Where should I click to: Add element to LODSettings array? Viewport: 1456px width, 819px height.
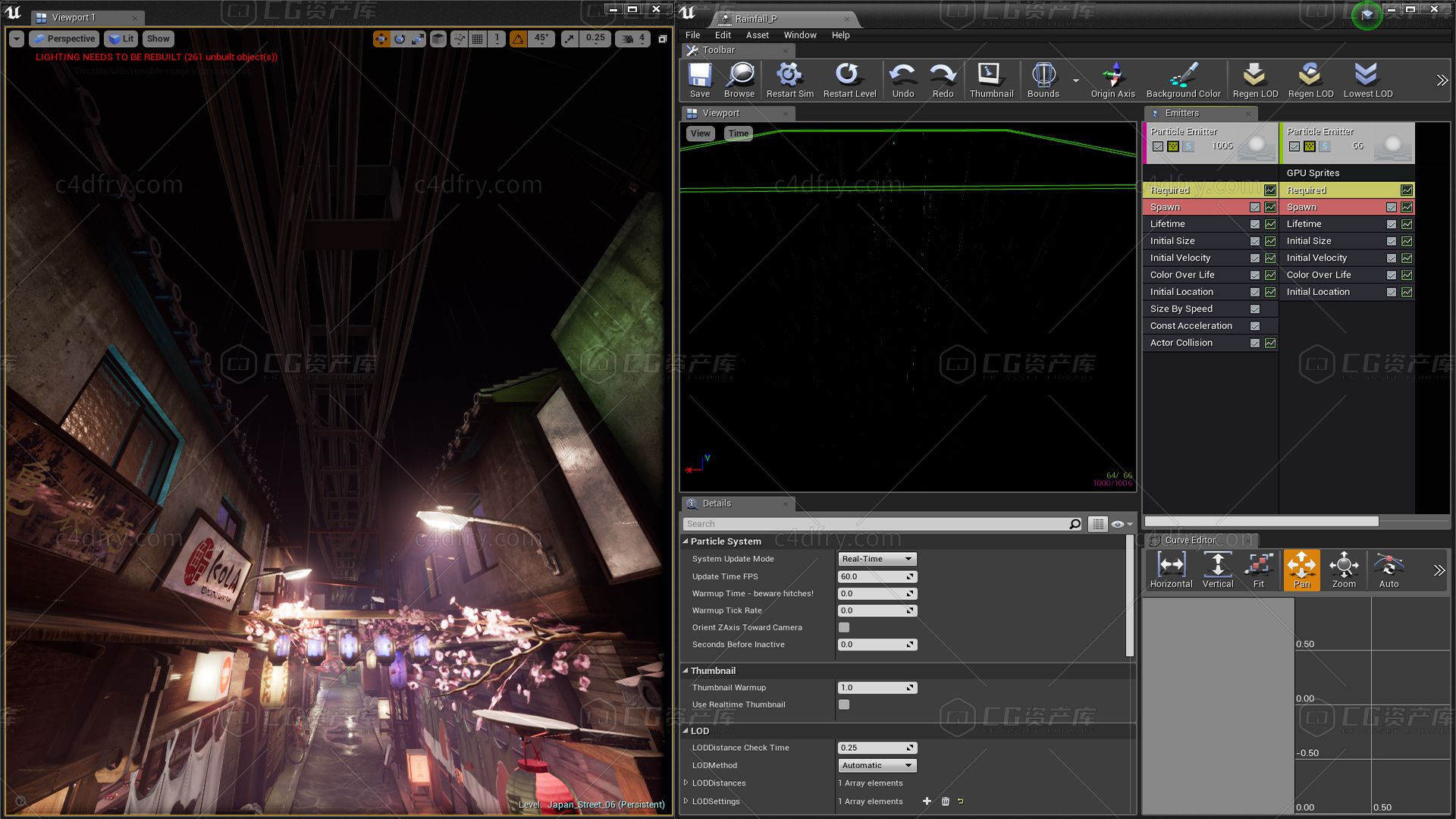(927, 801)
